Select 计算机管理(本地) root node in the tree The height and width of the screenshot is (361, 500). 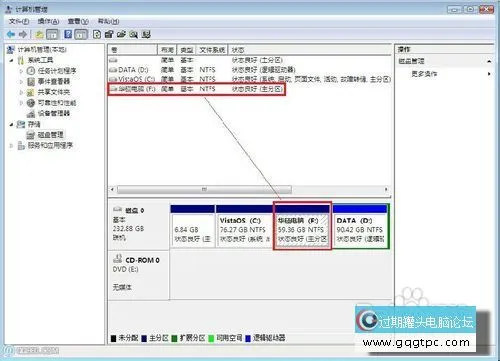42,50
